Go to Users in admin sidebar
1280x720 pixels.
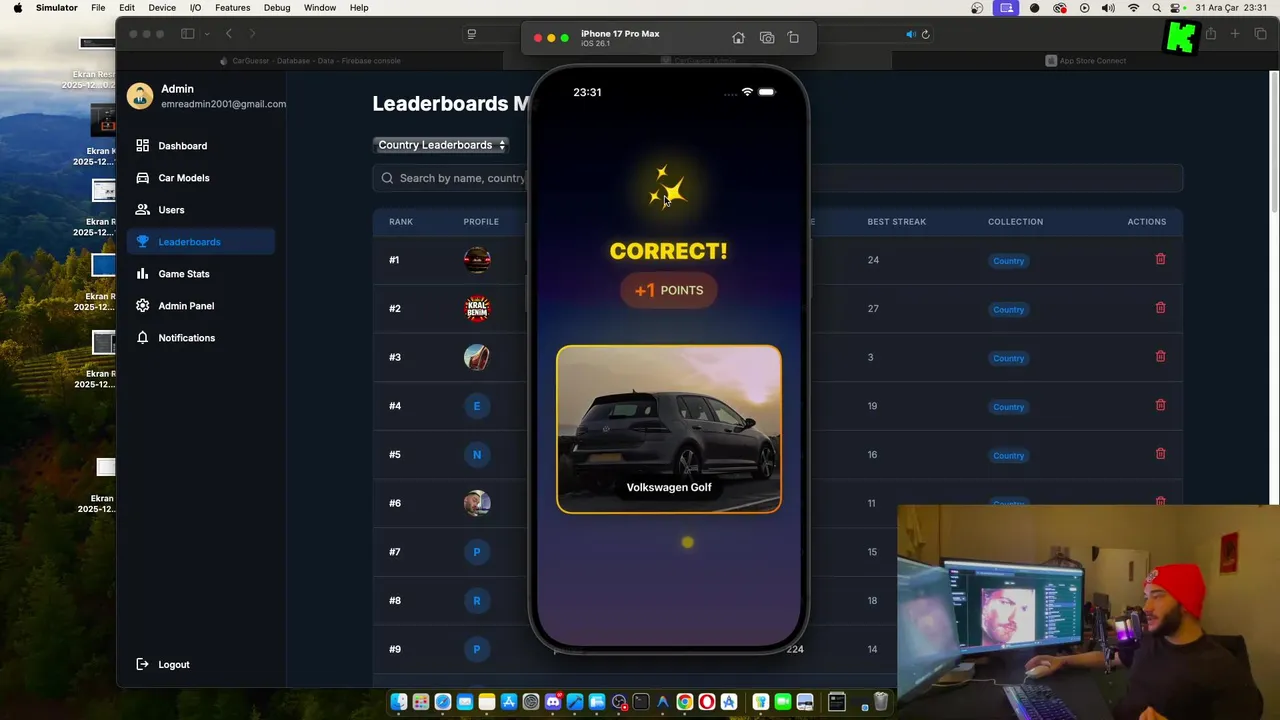pos(200,210)
